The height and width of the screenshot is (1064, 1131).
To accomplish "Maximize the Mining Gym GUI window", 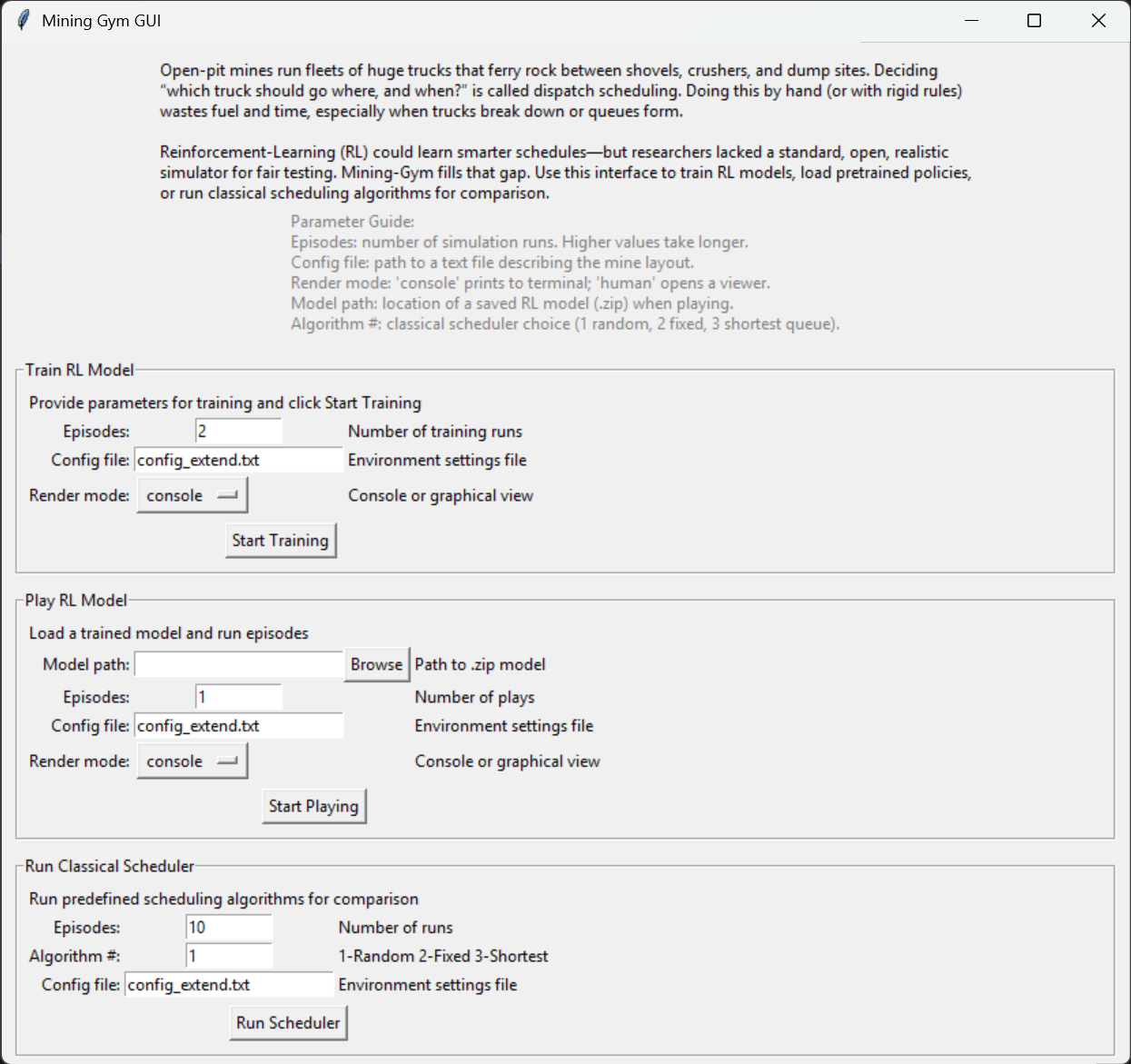I will [1034, 21].
